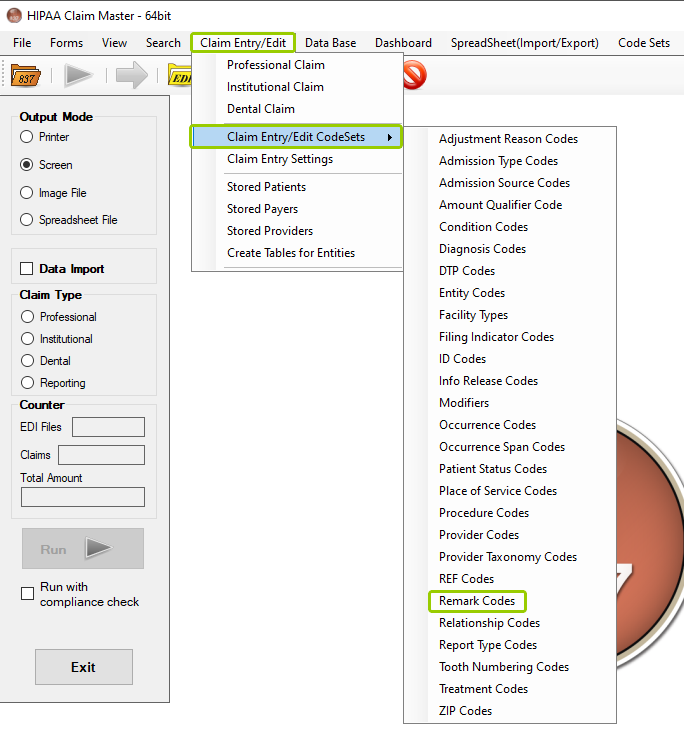Select Provider Taxonomy Codes
The image size is (684, 729).
[510, 557]
